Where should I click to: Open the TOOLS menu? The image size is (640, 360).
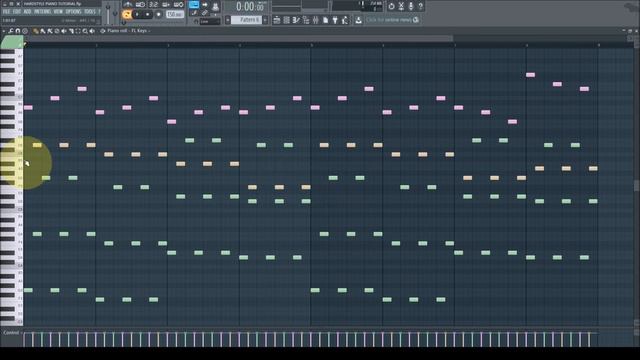[90, 12]
